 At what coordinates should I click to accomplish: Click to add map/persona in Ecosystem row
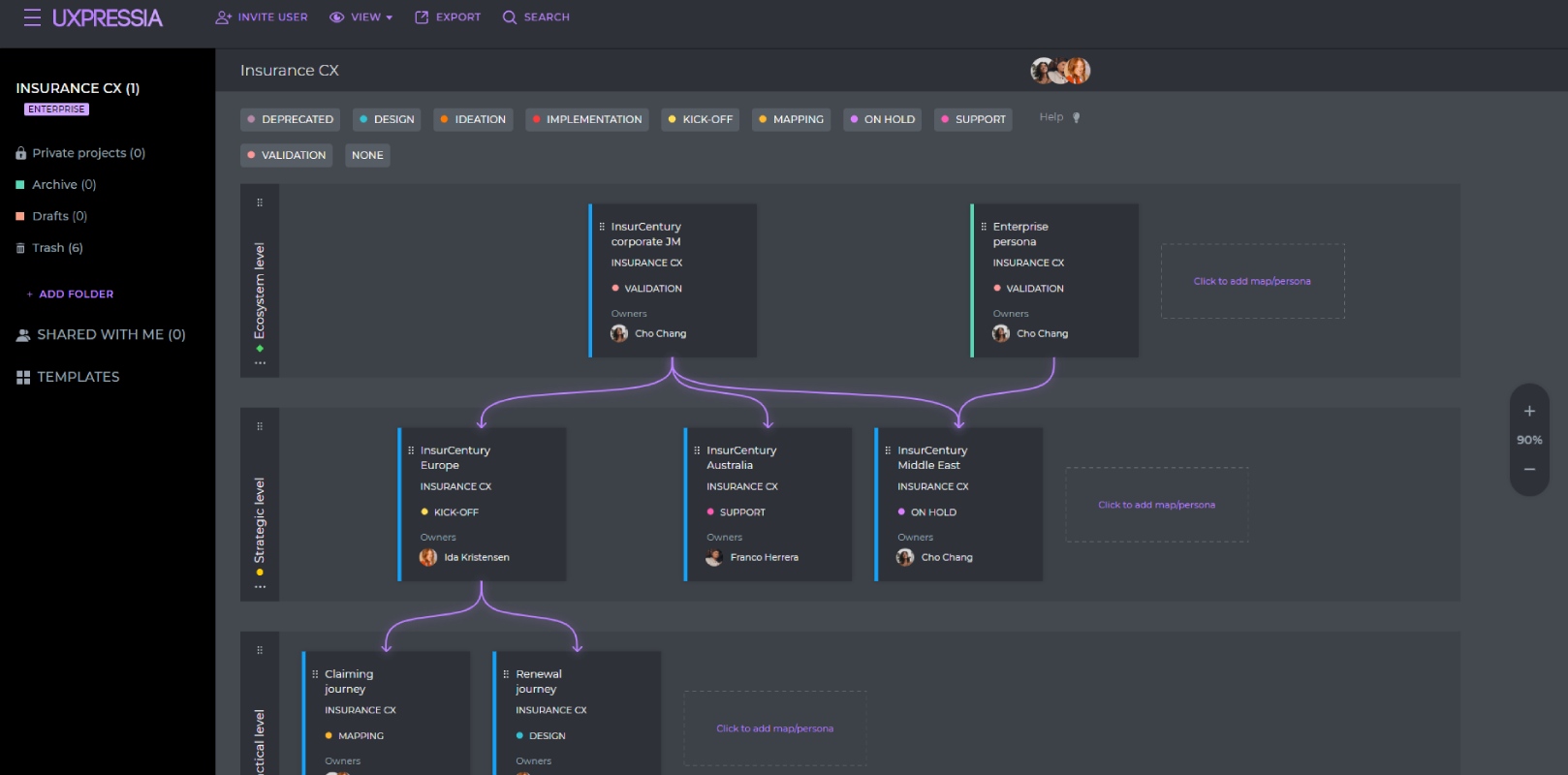tap(1252, 281)
